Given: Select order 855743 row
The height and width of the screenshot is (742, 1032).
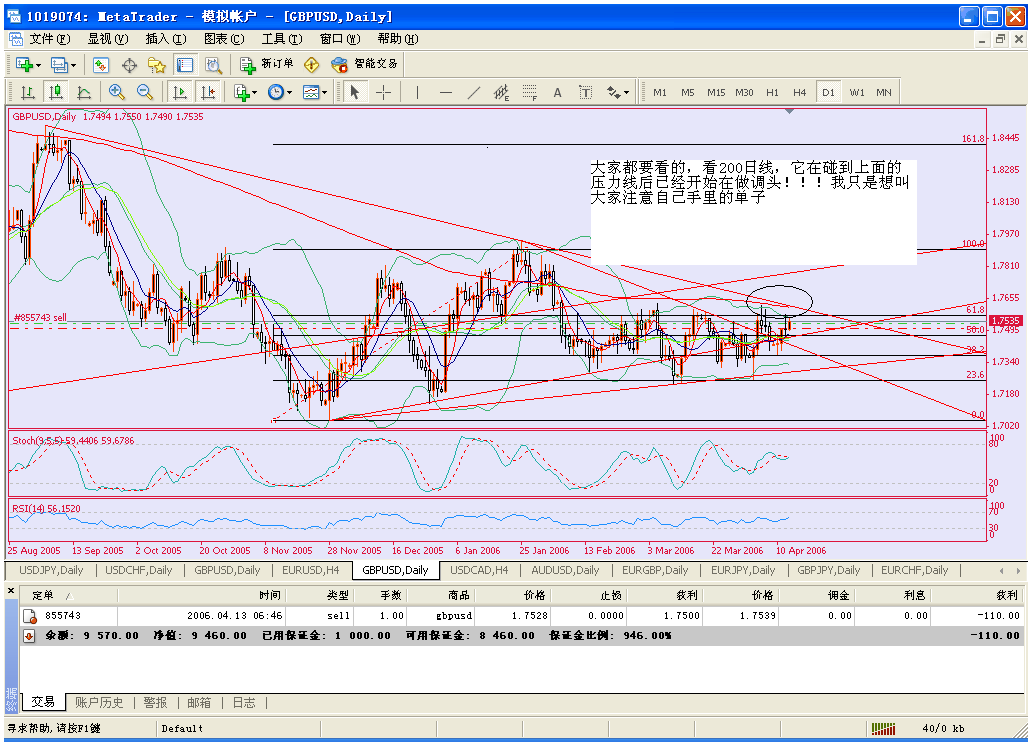Looking at the screenshot, I should [523, 616].
